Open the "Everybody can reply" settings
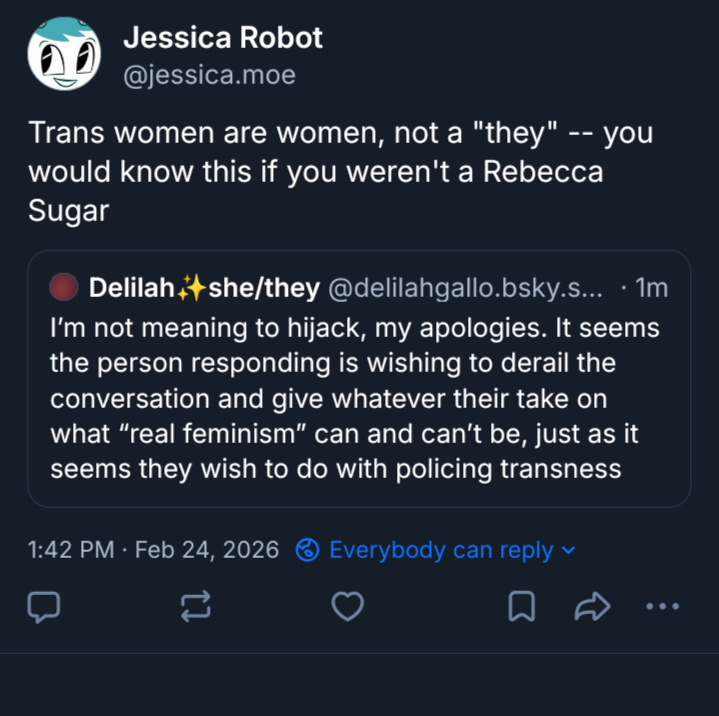Viewport: 719px width, 716px height. click(440, 550)
